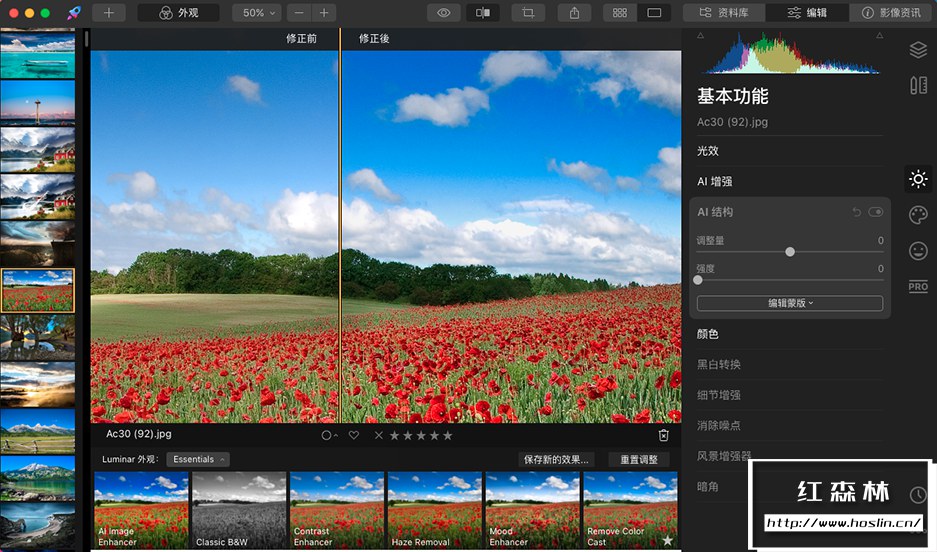The height and width of the screenshot is (552, 937).
Task: Open the history clock icon
Action: coord(918,495)
